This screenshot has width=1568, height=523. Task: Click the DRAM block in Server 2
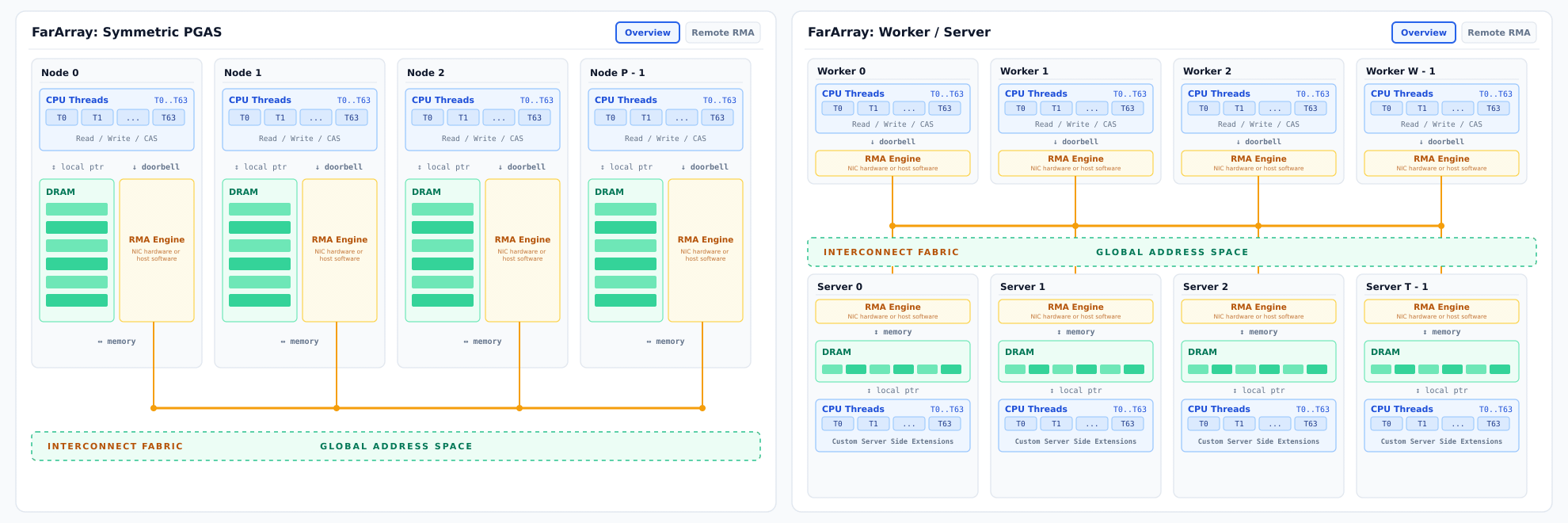click(x=1258, y=361)
